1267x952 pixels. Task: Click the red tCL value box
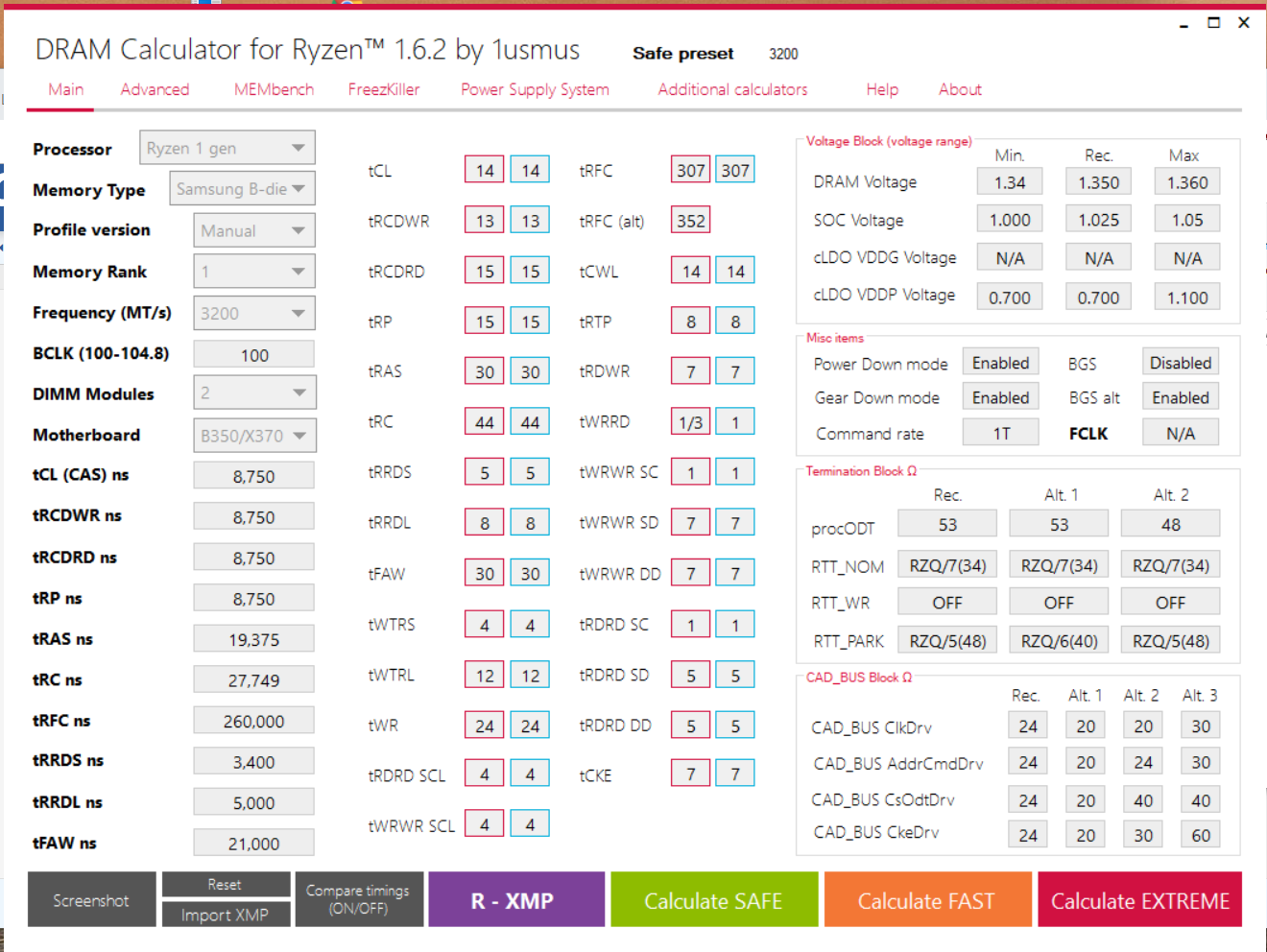485,170
